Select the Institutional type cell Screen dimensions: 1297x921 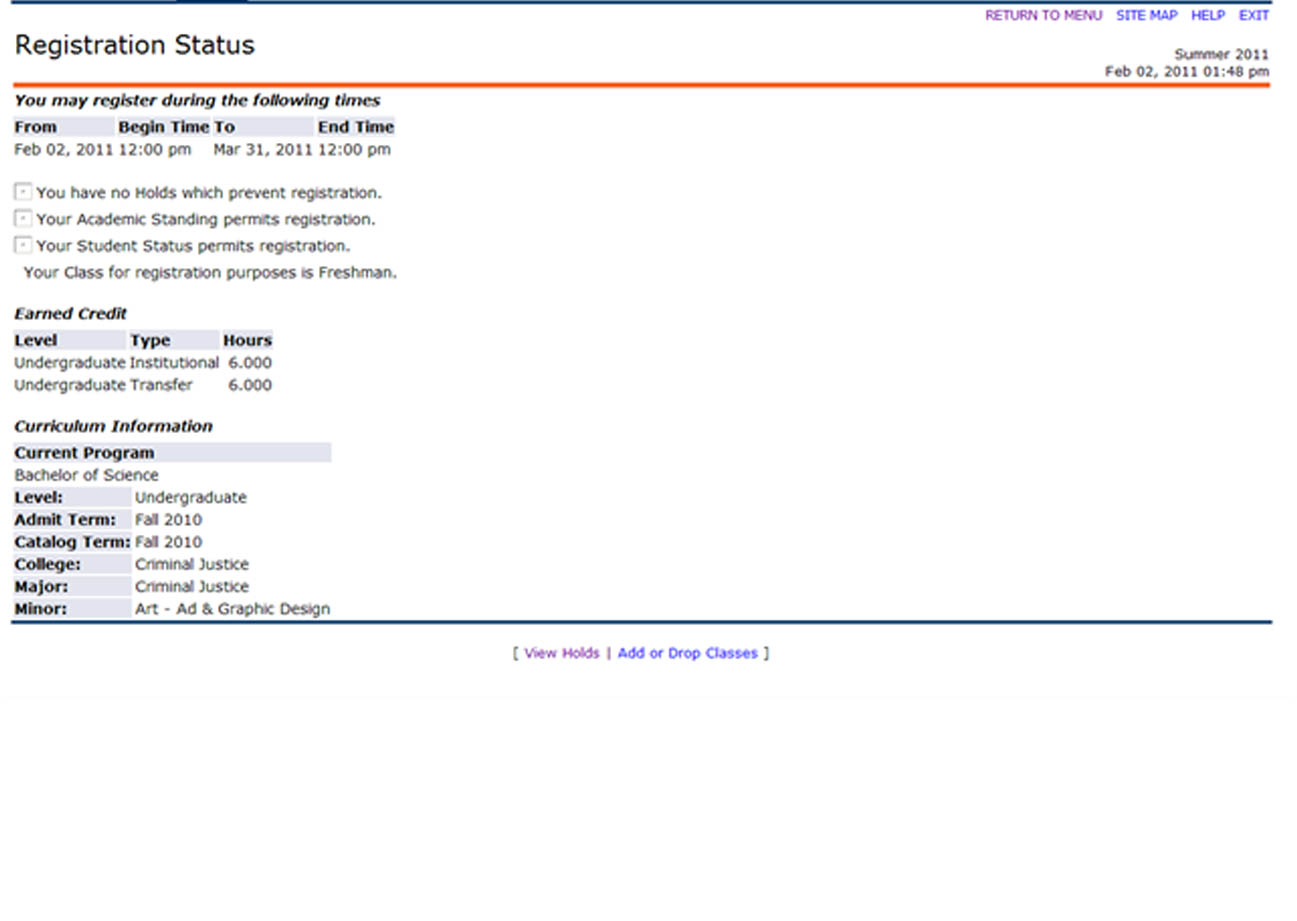coord(174,363)
